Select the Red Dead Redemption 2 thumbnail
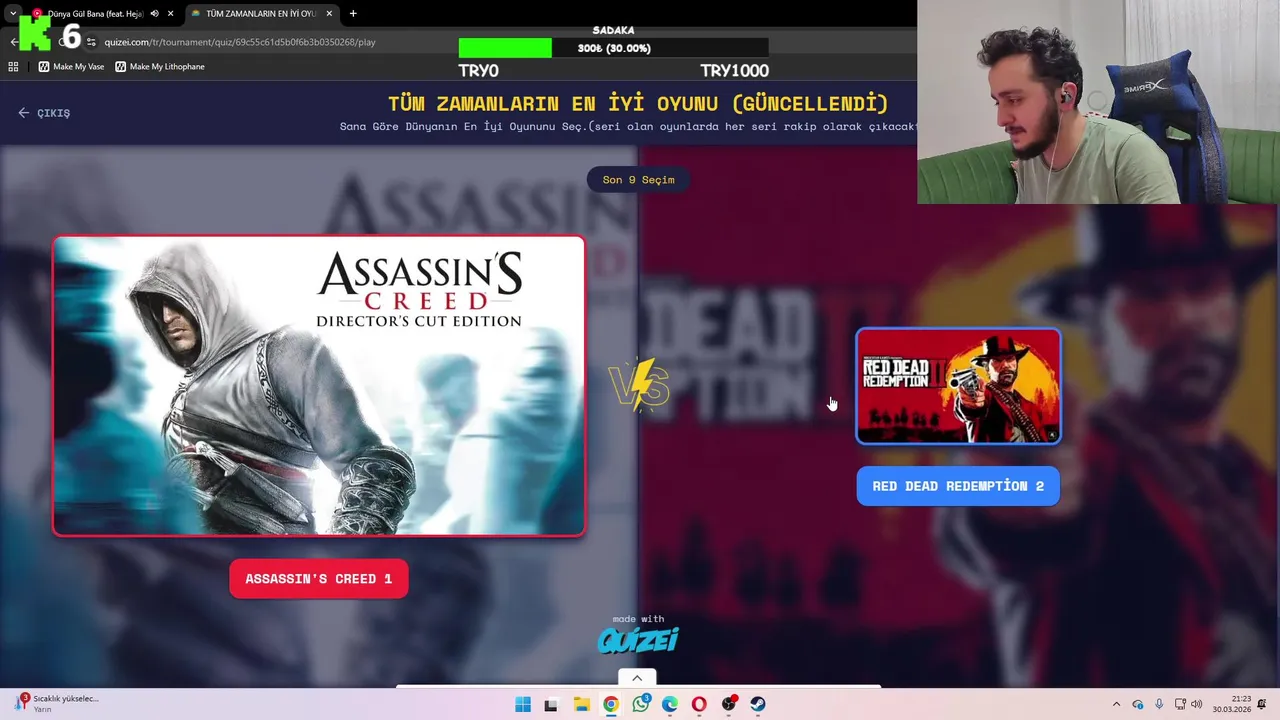This screenshot has height=720, width=1280. coord(958,386)
